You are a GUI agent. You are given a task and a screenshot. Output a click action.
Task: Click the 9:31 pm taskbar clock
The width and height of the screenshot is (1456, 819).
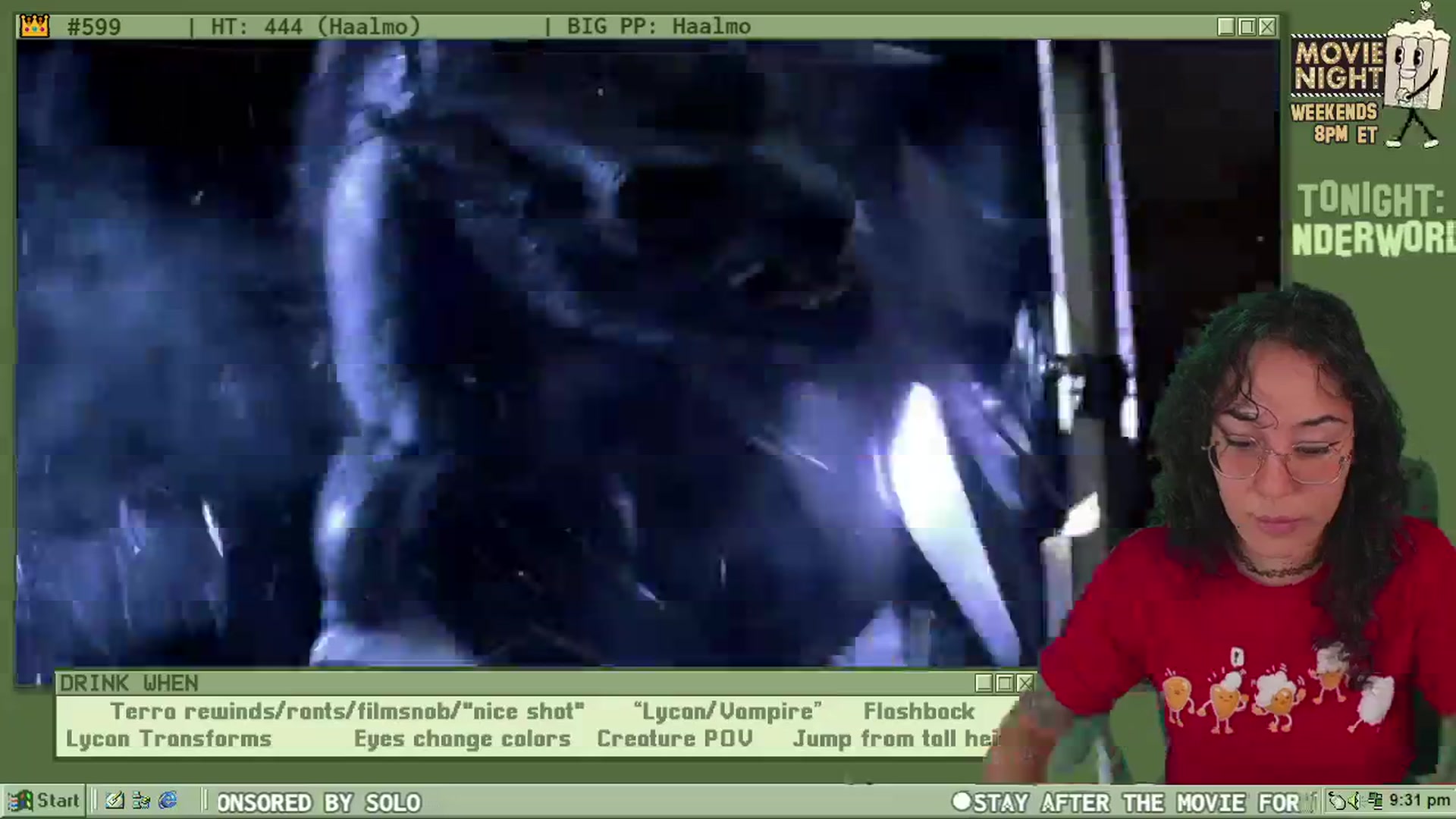[x=1420, y=801]
